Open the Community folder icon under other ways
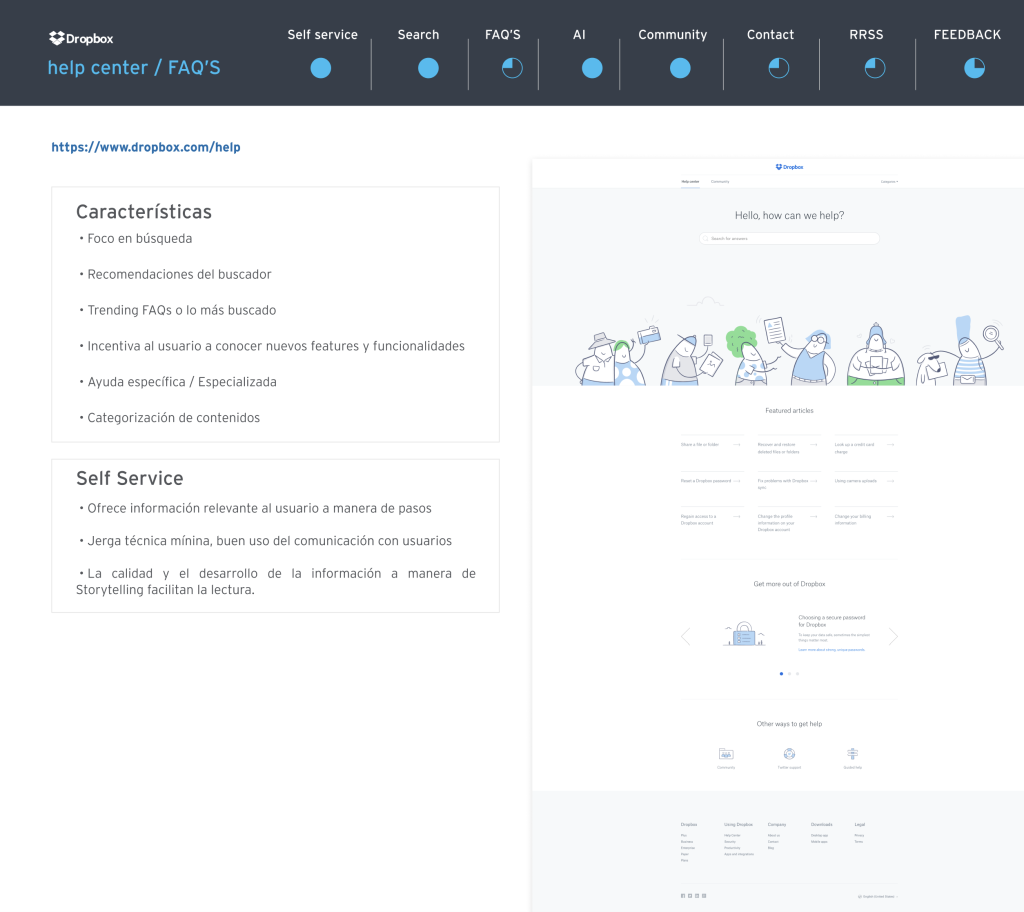This screenshot has width=1024, height=912. pyautogui.click(x=726, y=754)
